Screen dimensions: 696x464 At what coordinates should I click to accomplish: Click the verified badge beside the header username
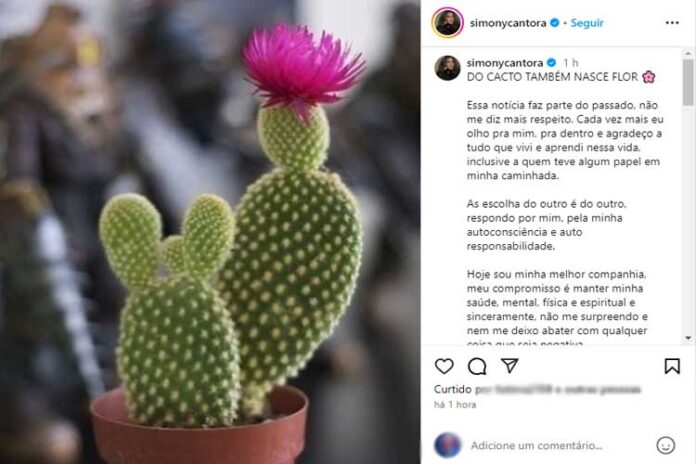pos(554,23)
